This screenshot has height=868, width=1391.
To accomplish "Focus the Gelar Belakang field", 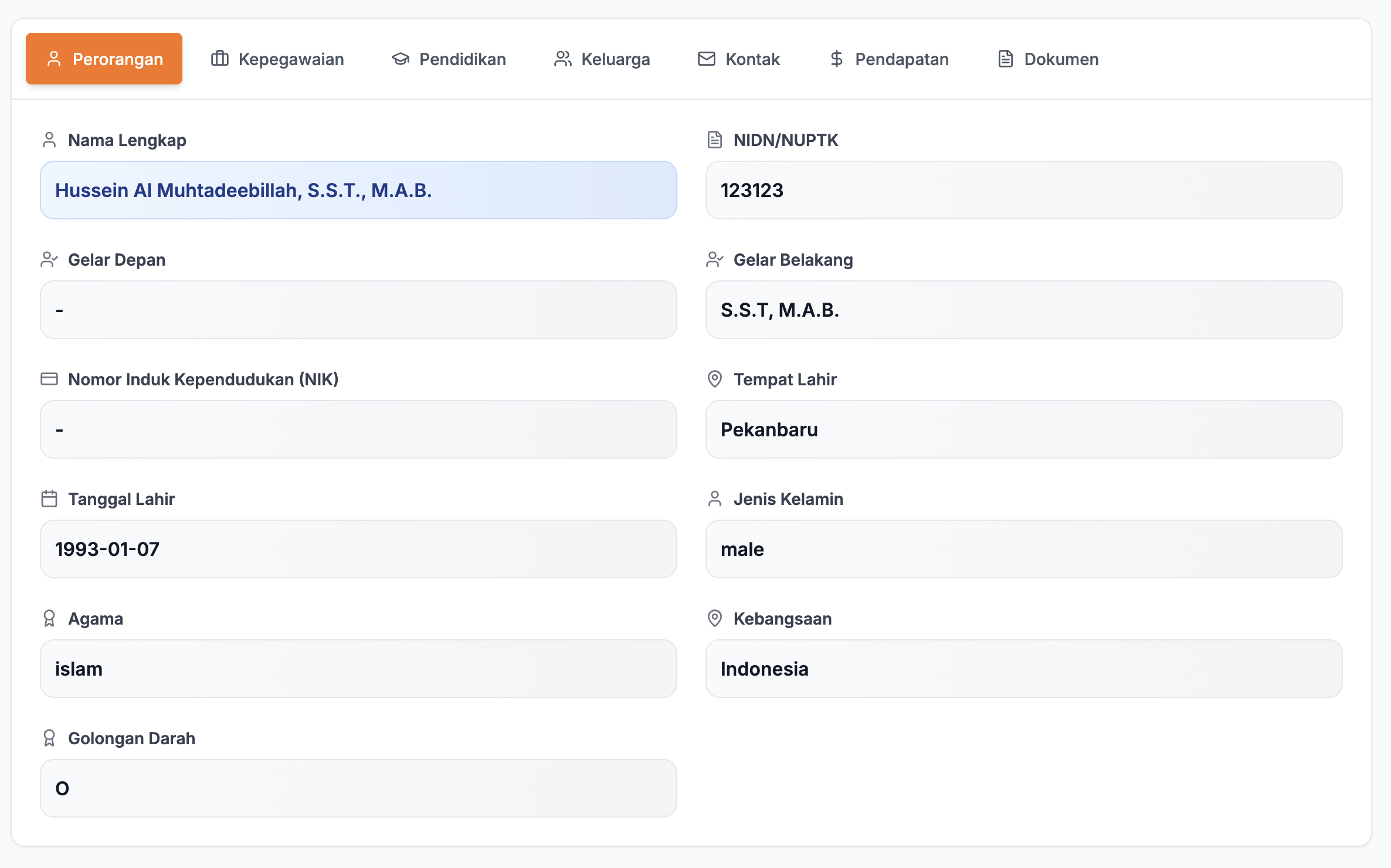I will (1023, 310).
